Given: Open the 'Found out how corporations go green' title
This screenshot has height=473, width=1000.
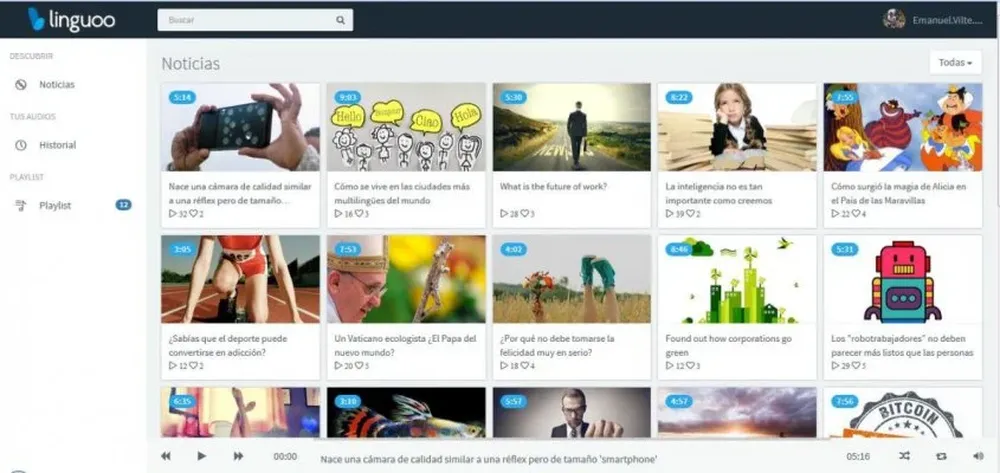Looking at the screenshot, I should 728,346.
